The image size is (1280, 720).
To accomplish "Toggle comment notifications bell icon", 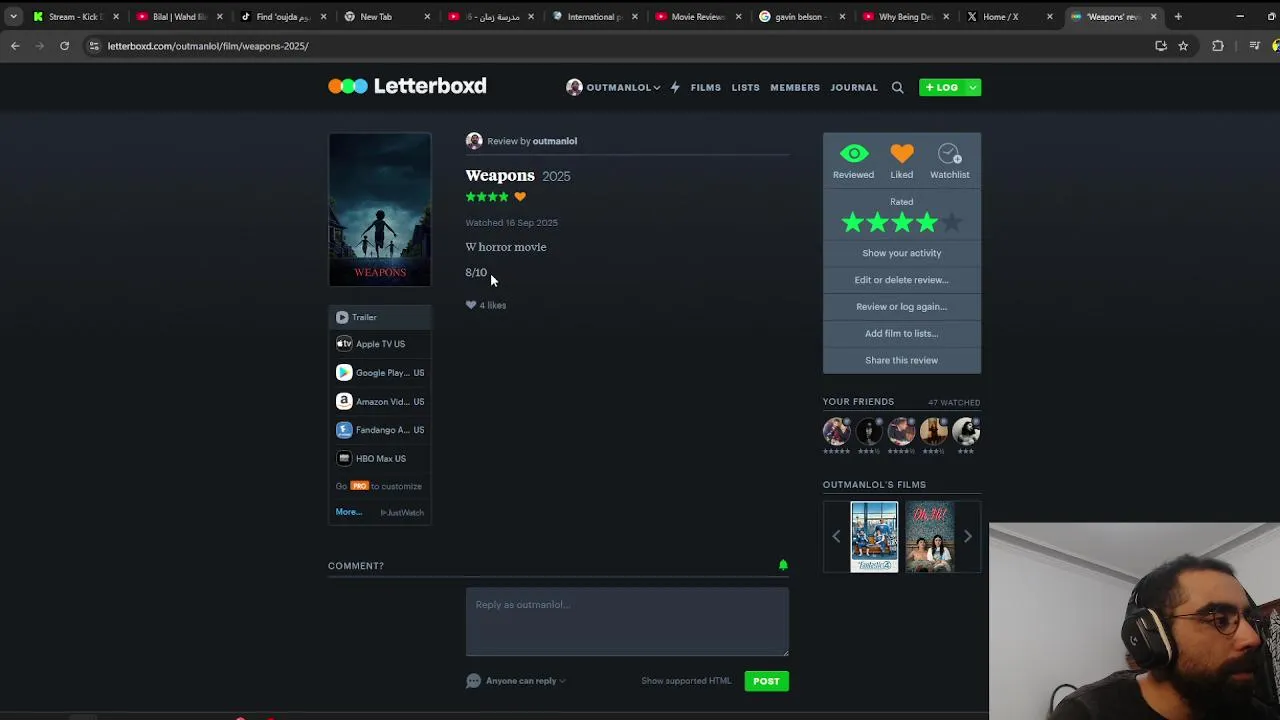I will pyautogui.click(x=783, y=565).
